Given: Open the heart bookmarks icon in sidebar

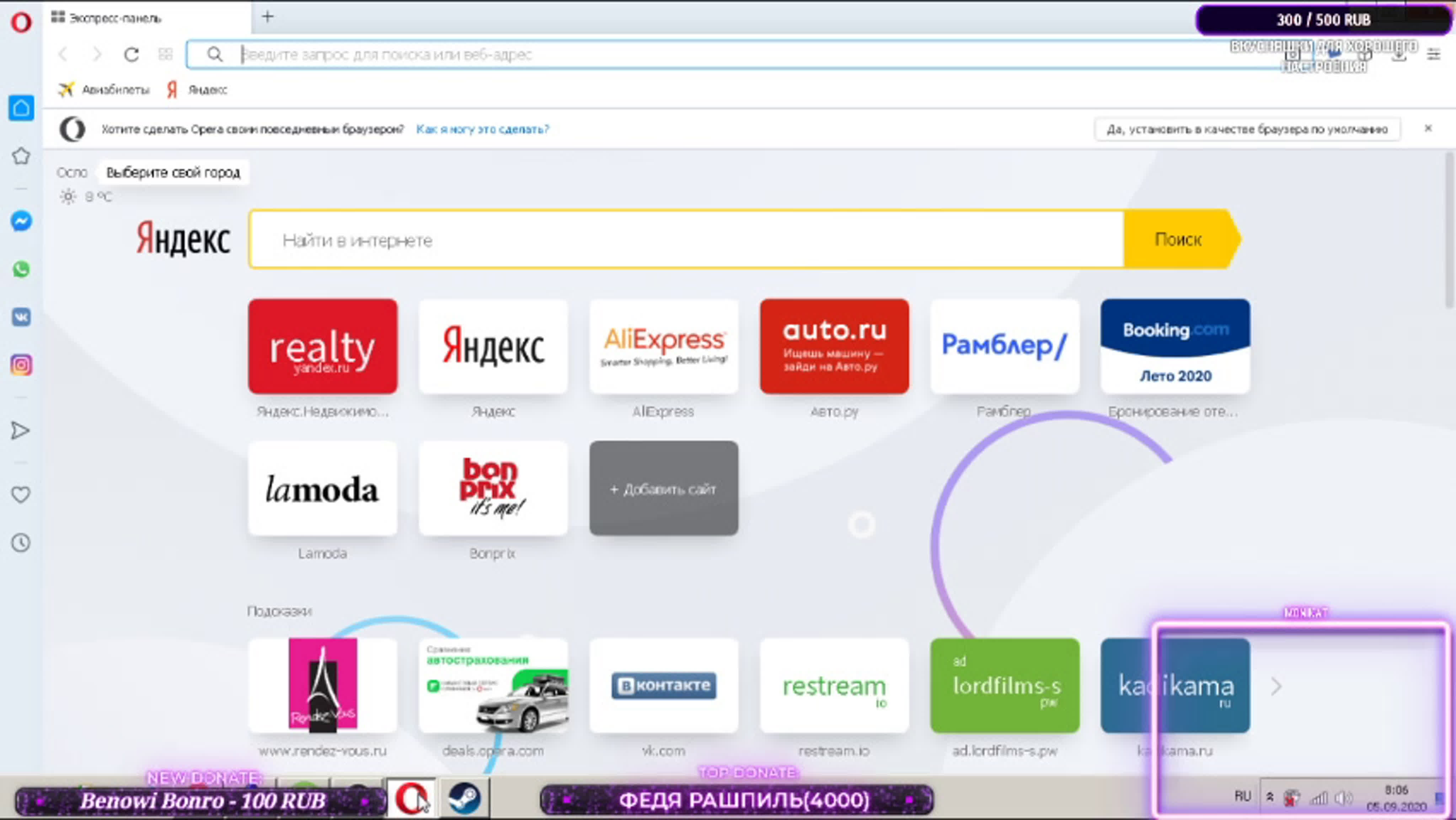Looking at the screenshot, I should (x=21, y=495).
